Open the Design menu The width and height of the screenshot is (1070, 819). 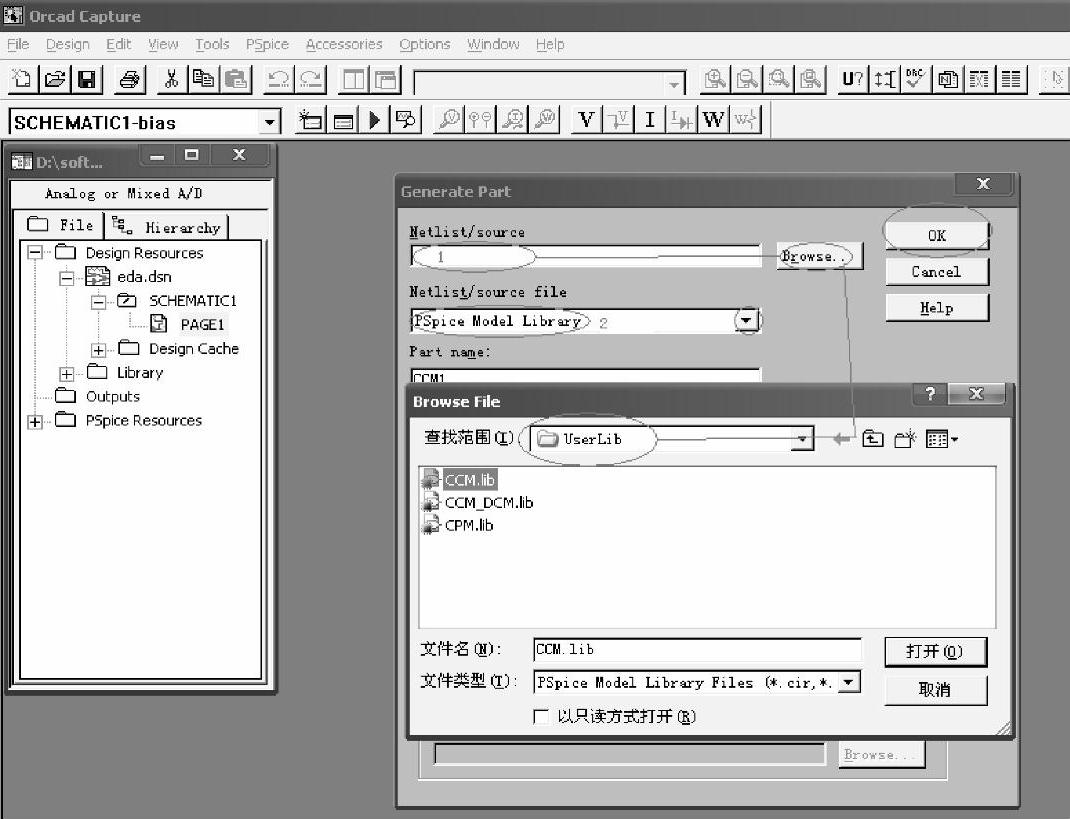tap(68, 44)
